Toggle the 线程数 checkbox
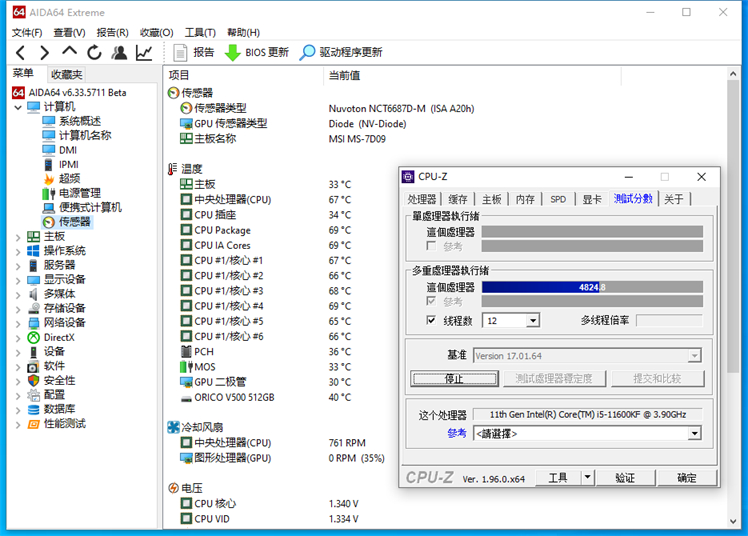This screenshot has height=536, width=748. pyautogui.click(x=431, y=320)
